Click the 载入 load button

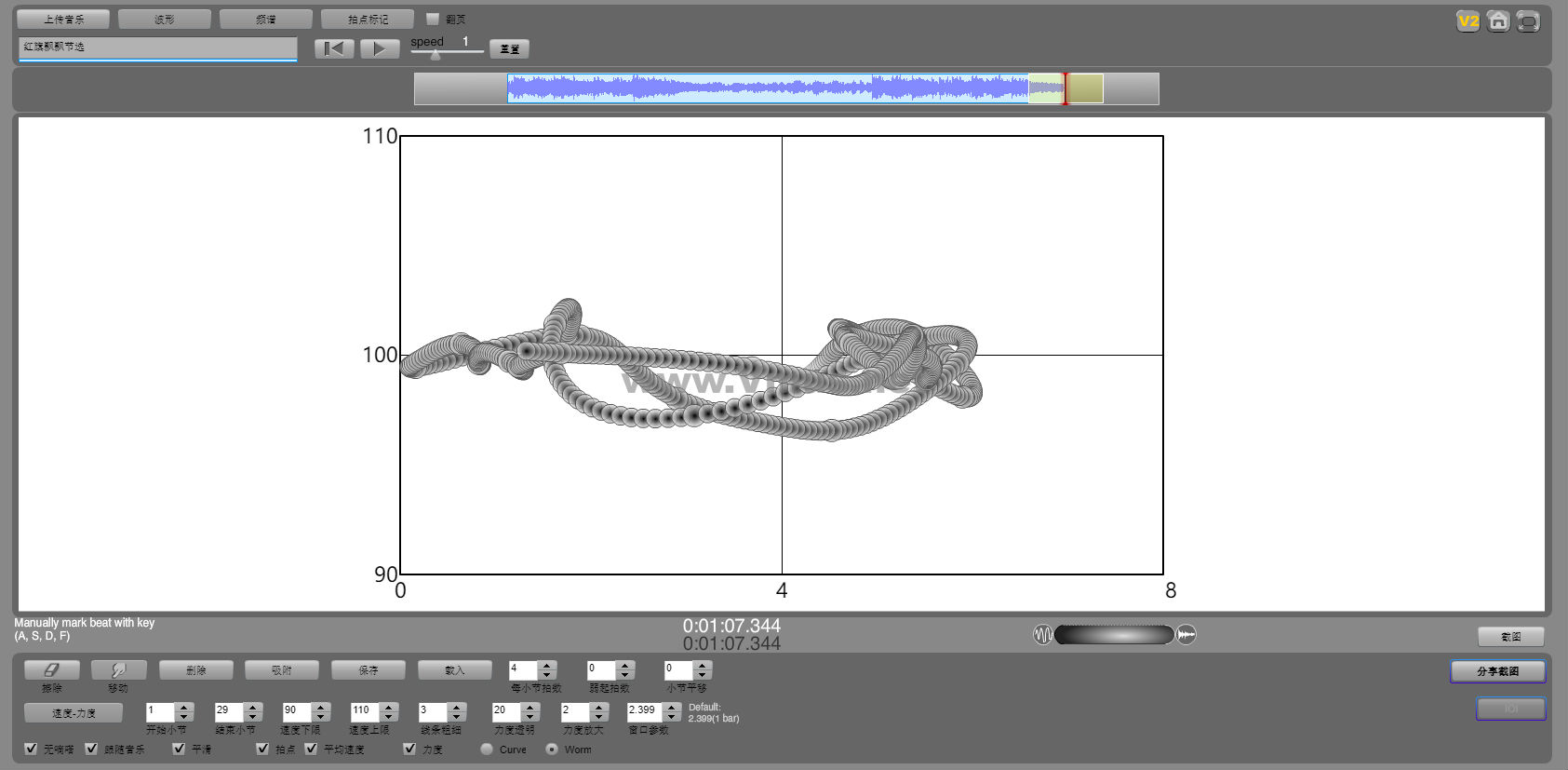coord(455,669)
